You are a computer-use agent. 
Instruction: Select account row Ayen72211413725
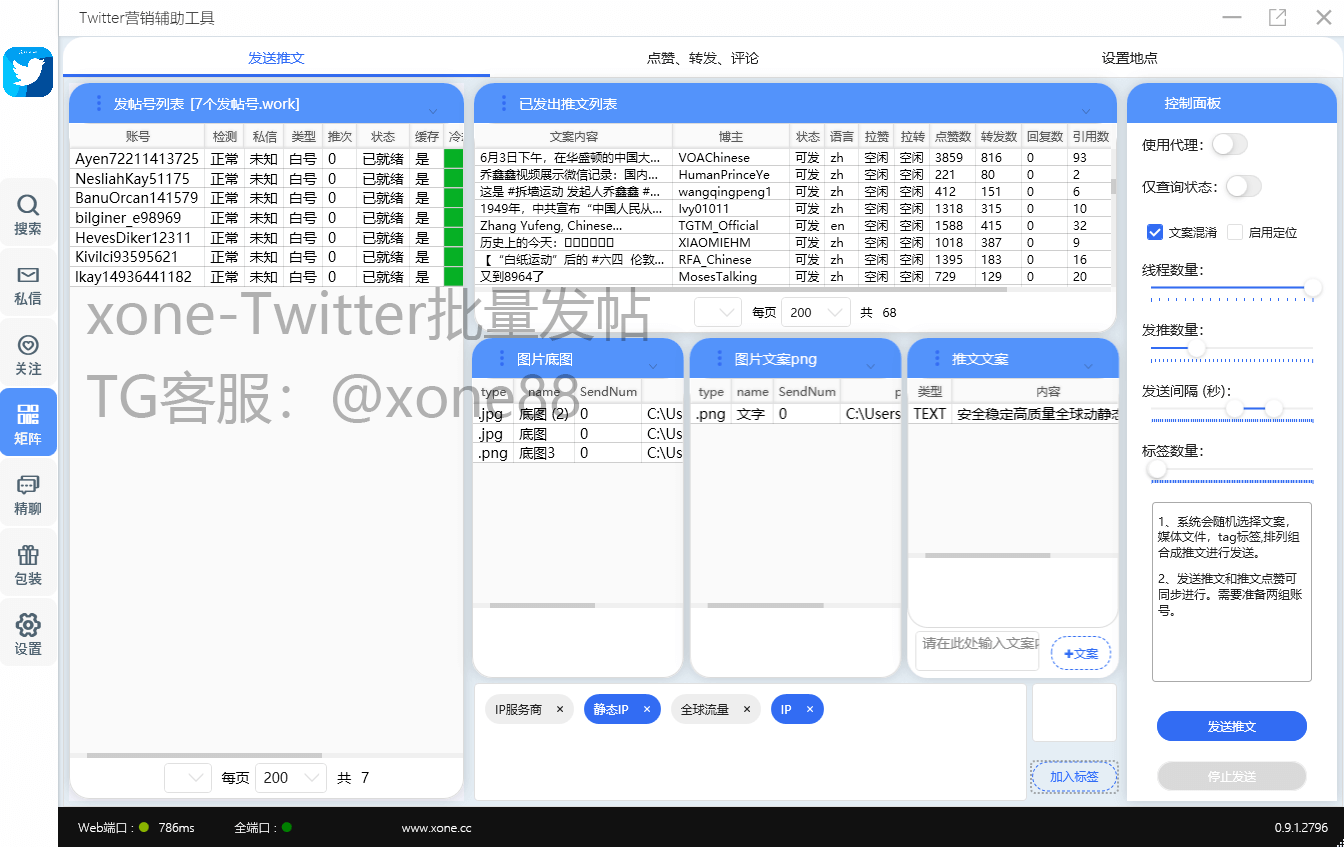tap(266, 159)
